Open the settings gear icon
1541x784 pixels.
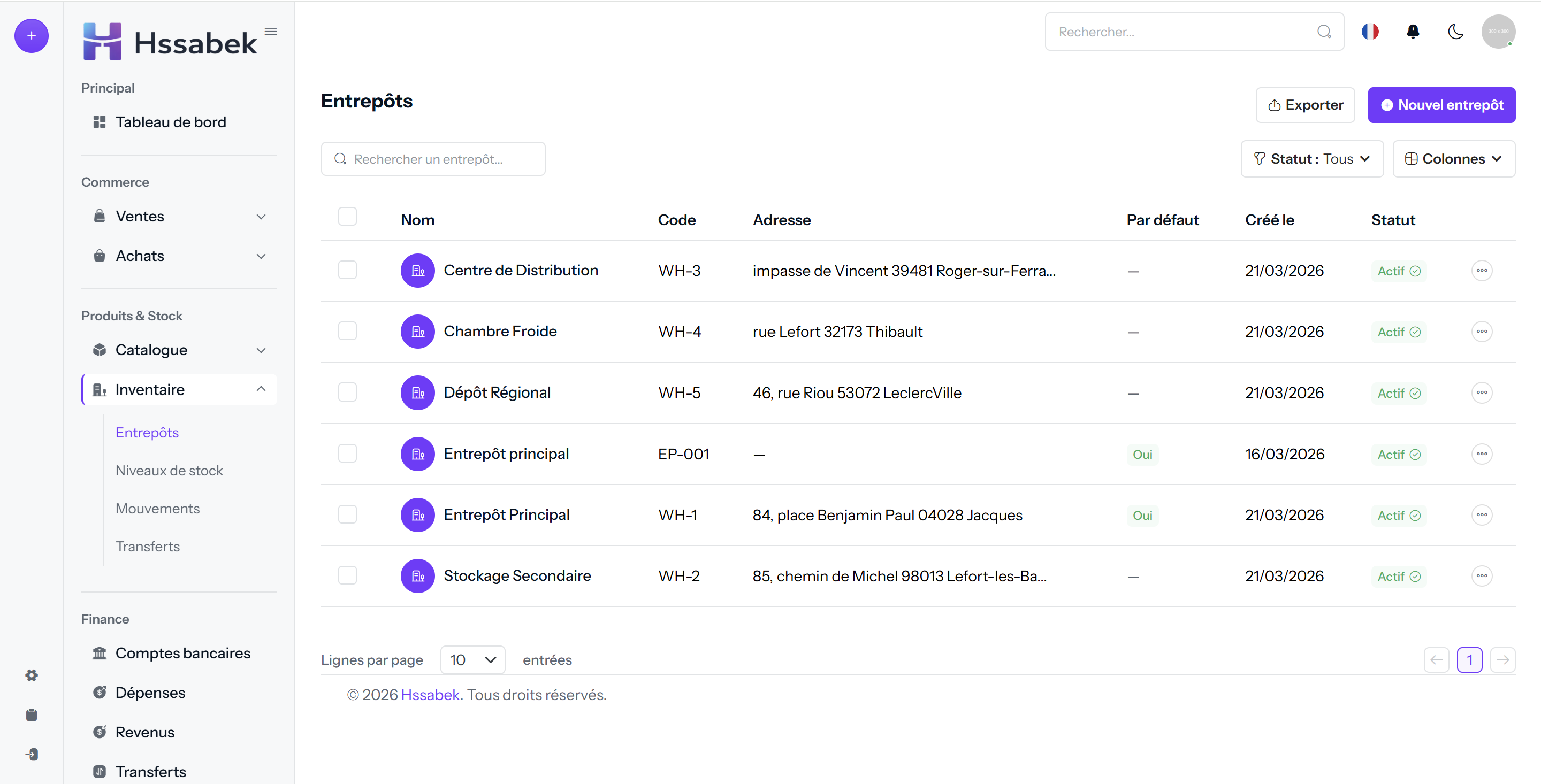[32, 675]
